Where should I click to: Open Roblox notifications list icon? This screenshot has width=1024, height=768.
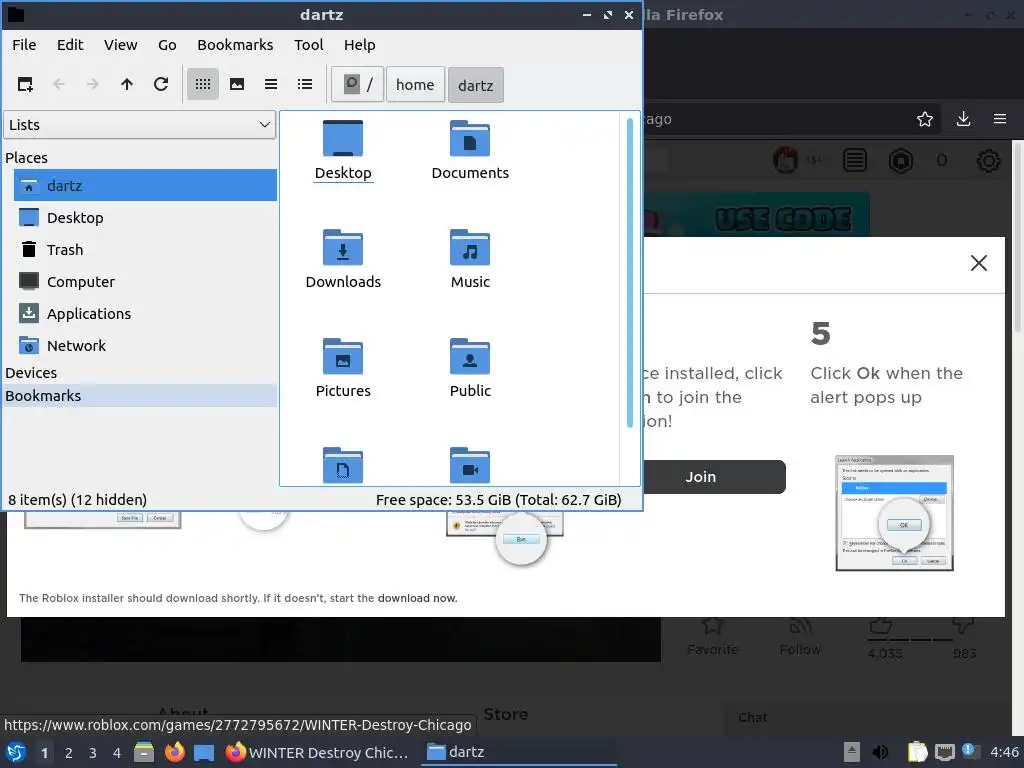coord(854,161)
